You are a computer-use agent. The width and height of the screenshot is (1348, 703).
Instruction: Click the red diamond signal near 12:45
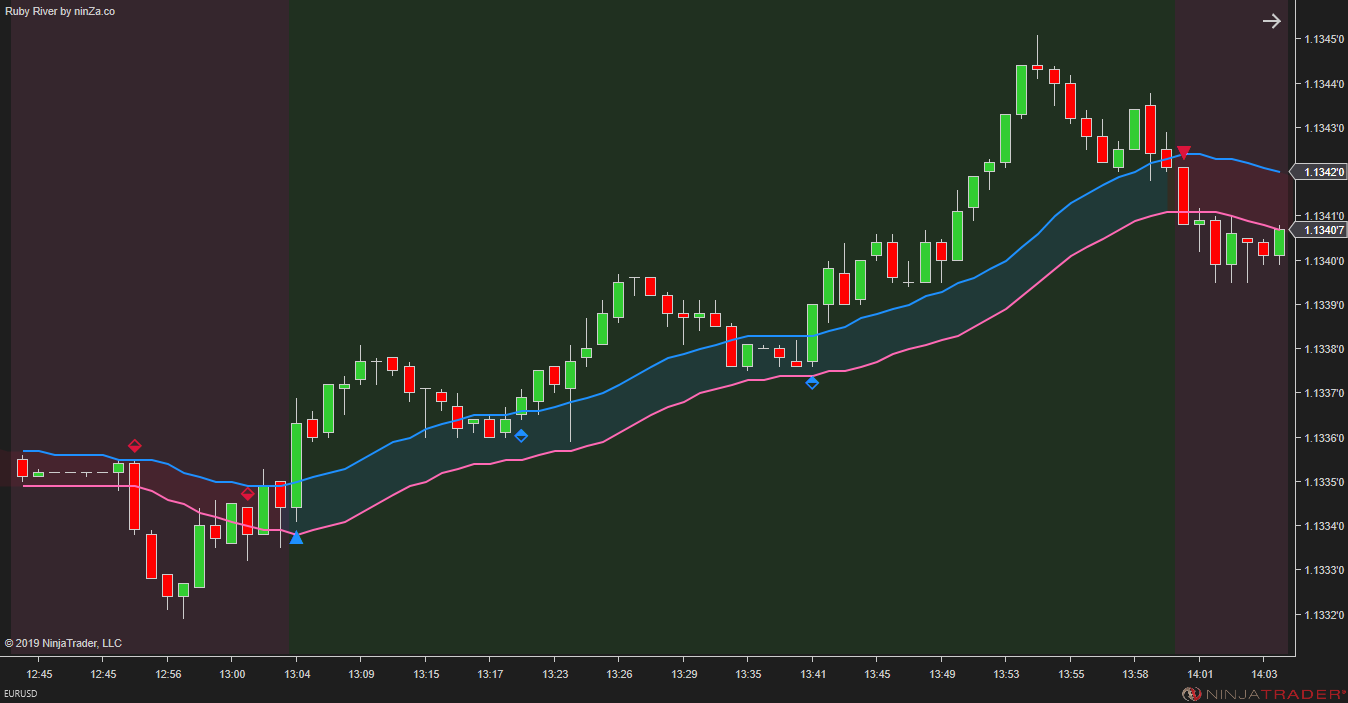coord(135,446)
